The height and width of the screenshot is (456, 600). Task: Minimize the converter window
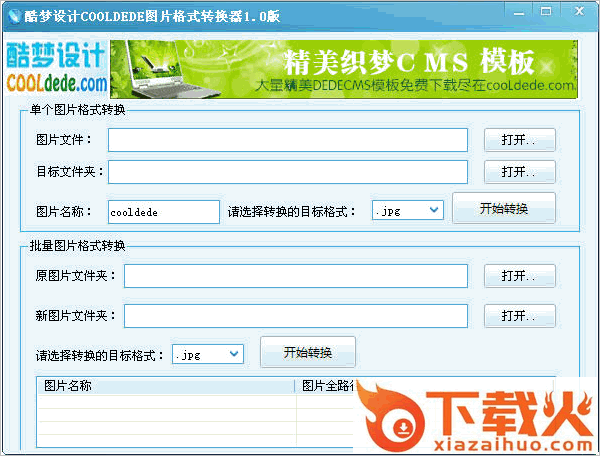519,13
